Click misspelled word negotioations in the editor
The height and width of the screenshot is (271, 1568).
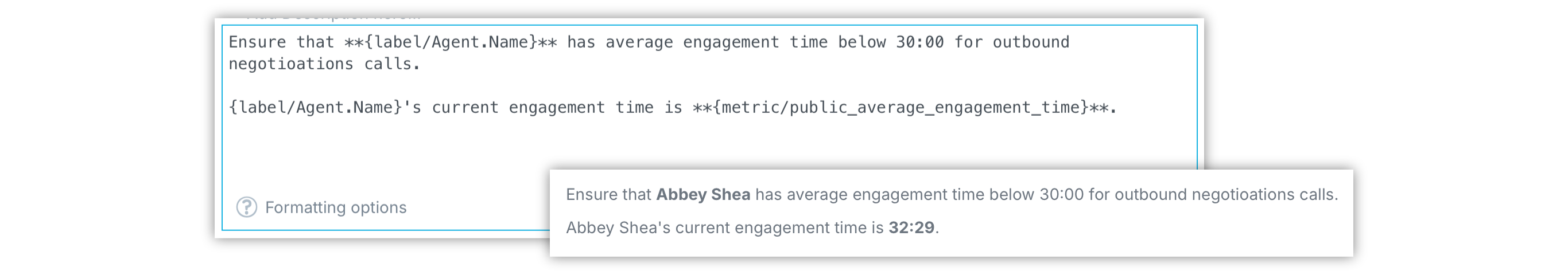(x=291, y=64)
